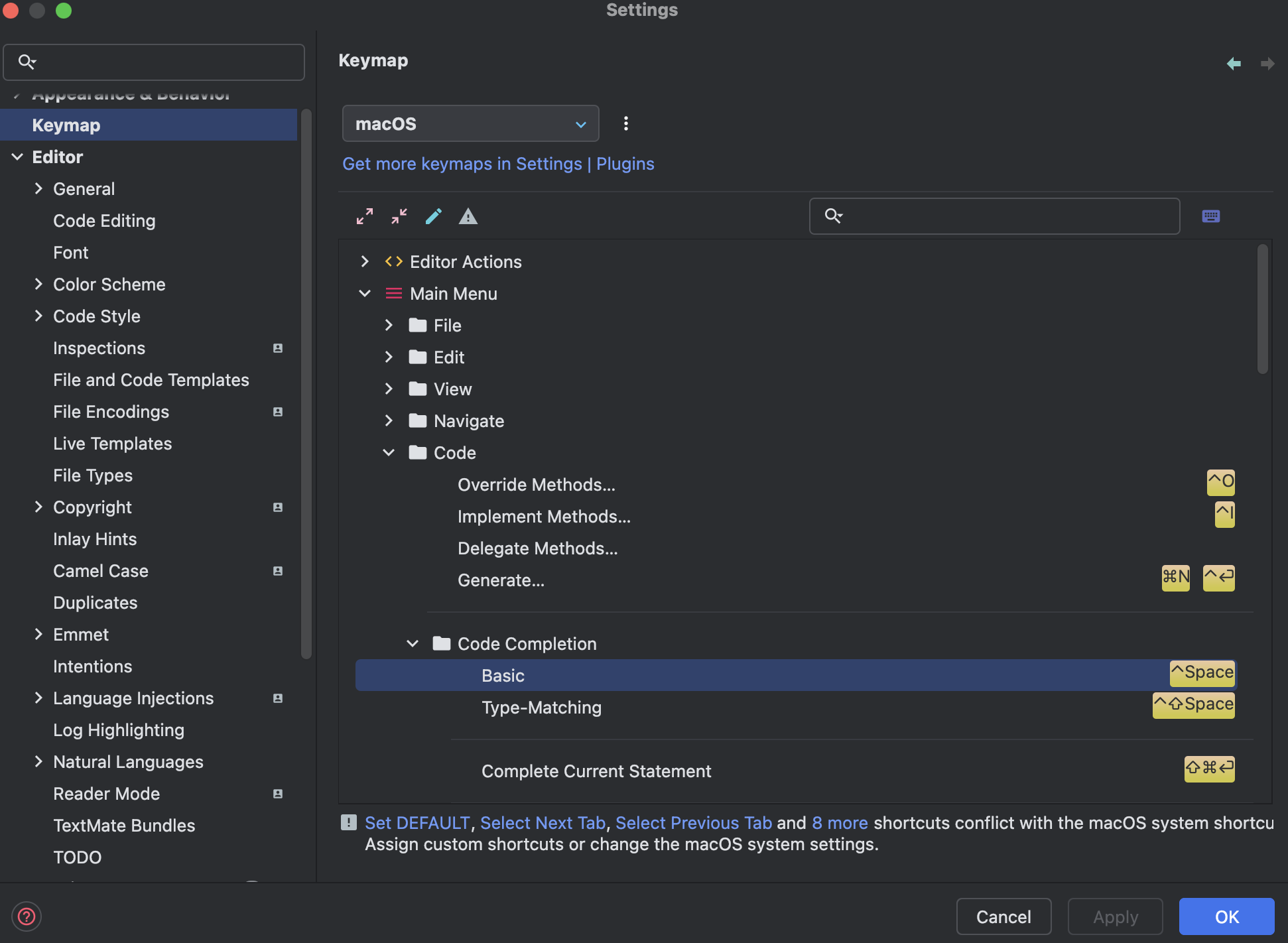
Task: Click the Expand All icon in keymap toolbar
Action: tap(365, 216)
